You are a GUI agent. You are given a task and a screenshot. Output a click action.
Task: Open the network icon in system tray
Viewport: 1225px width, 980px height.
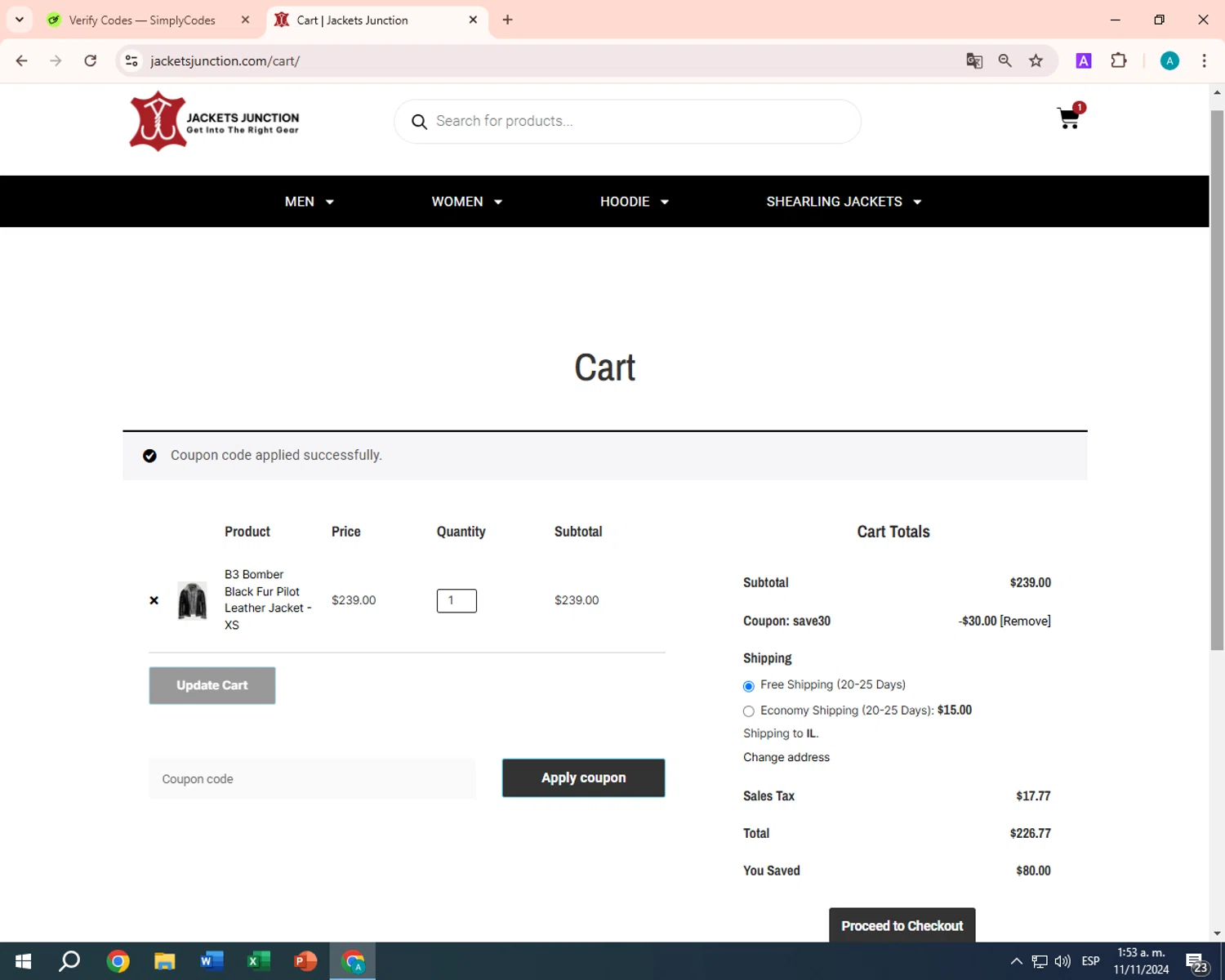[1040, 961]
